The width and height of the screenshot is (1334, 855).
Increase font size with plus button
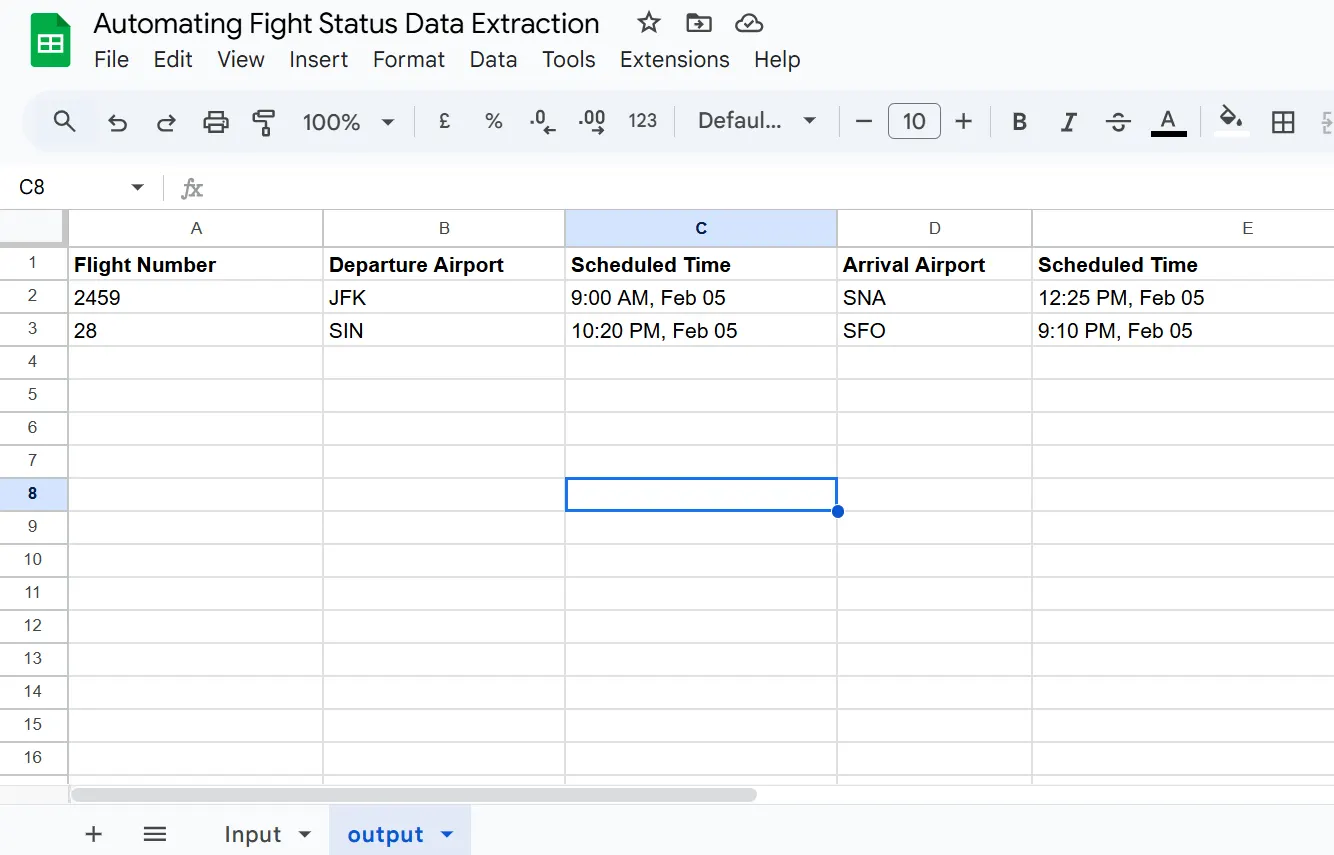(963, 121)
